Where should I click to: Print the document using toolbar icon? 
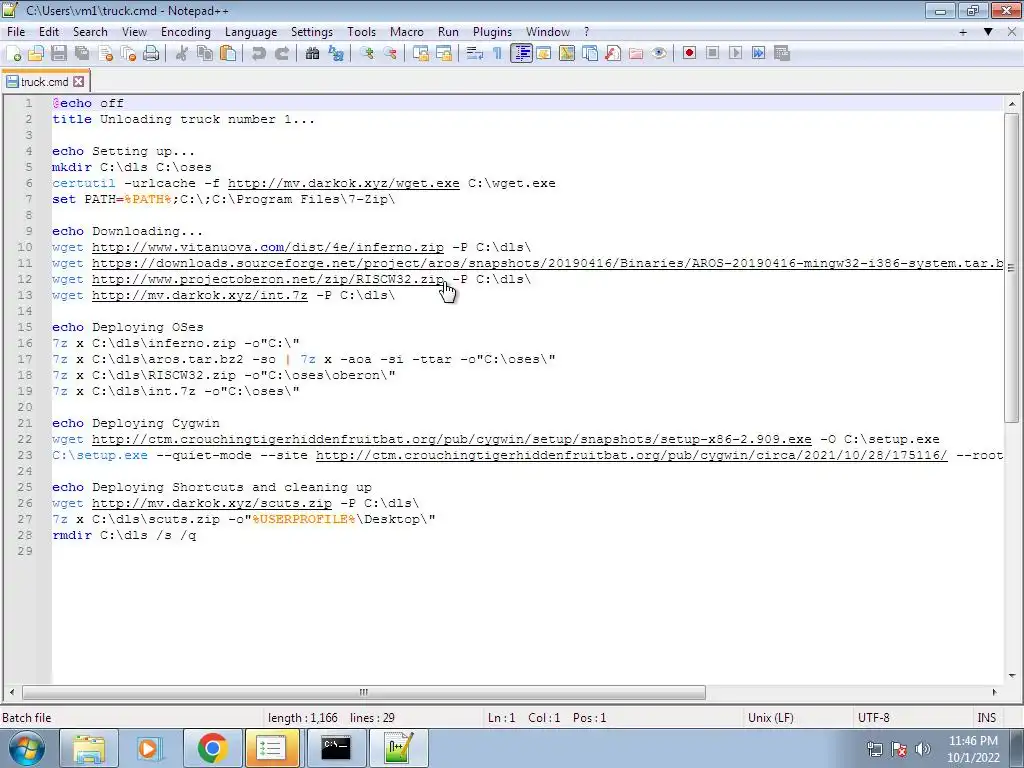(151, 54)
